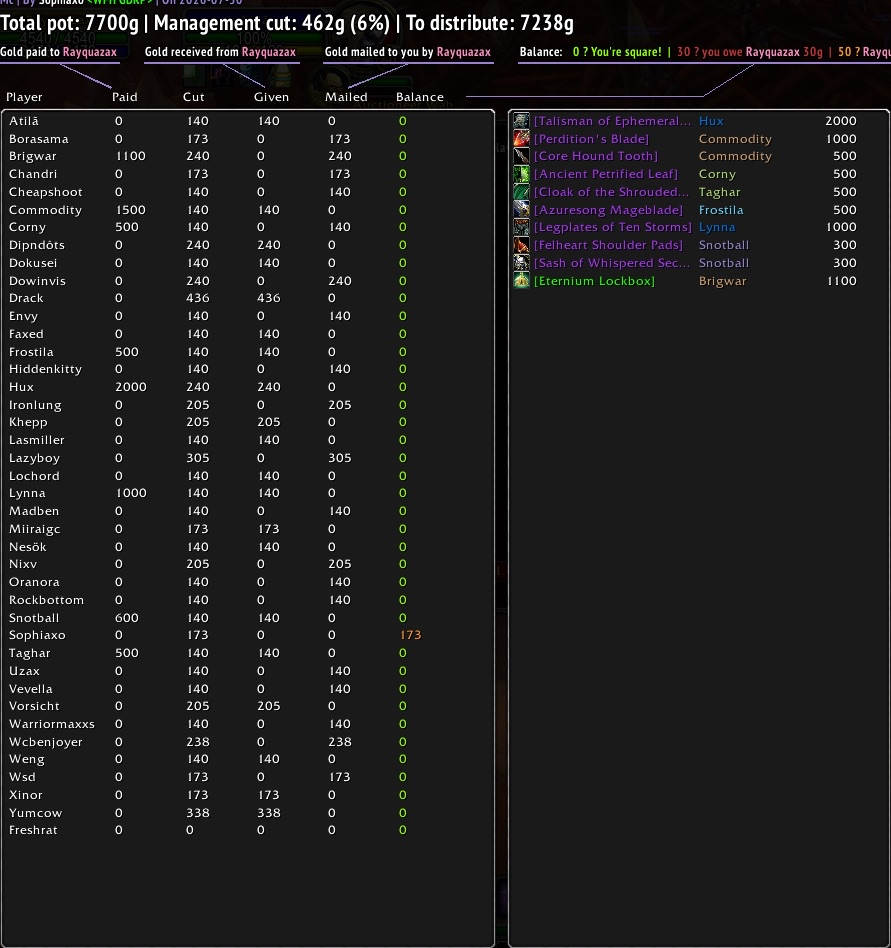The height and width of the screenshot is (948, 891).
Task: Click the Total pot 7700g header text
Action: [x=70, y=23]
